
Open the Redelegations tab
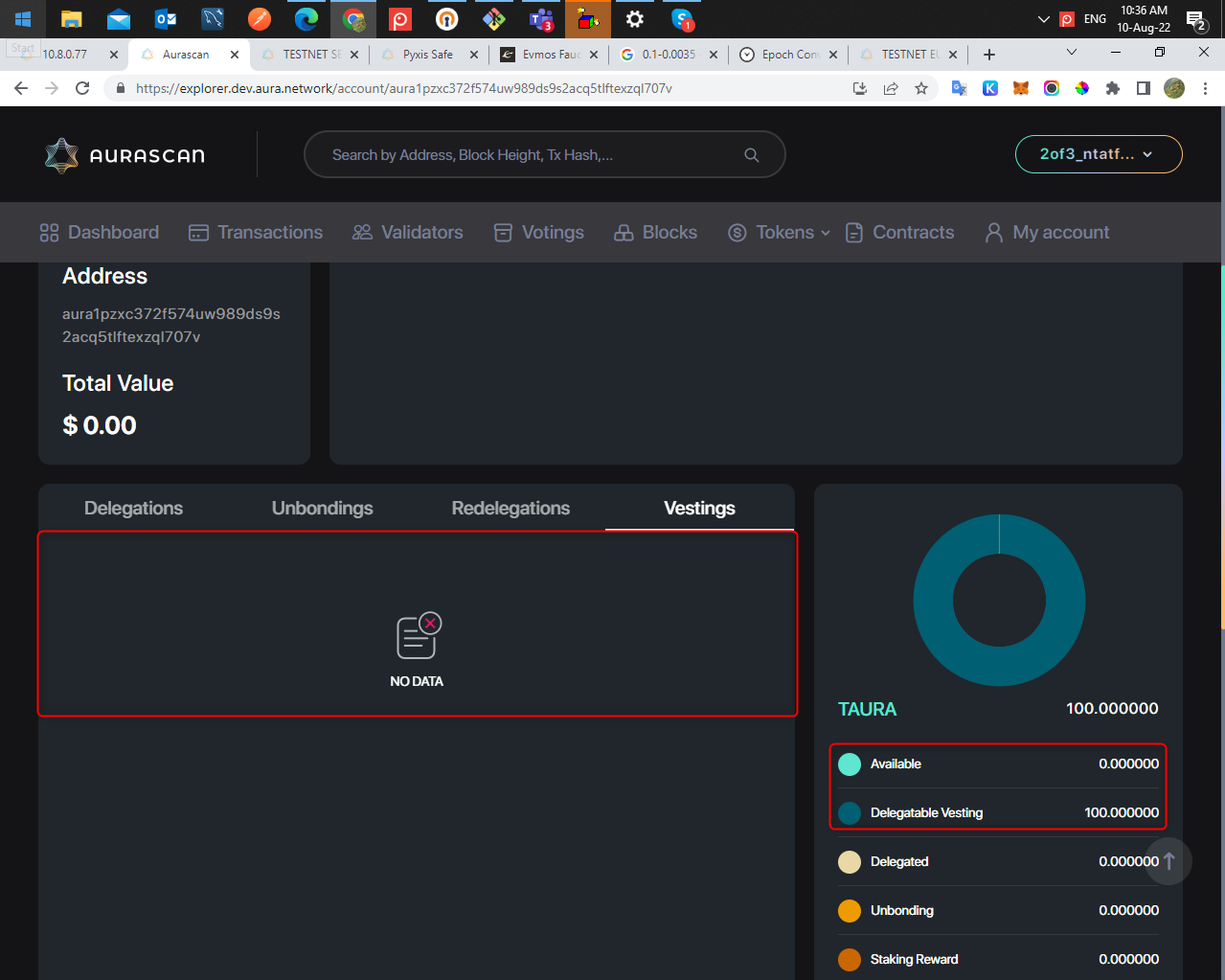pyautogui.click(x=510, y=508)
